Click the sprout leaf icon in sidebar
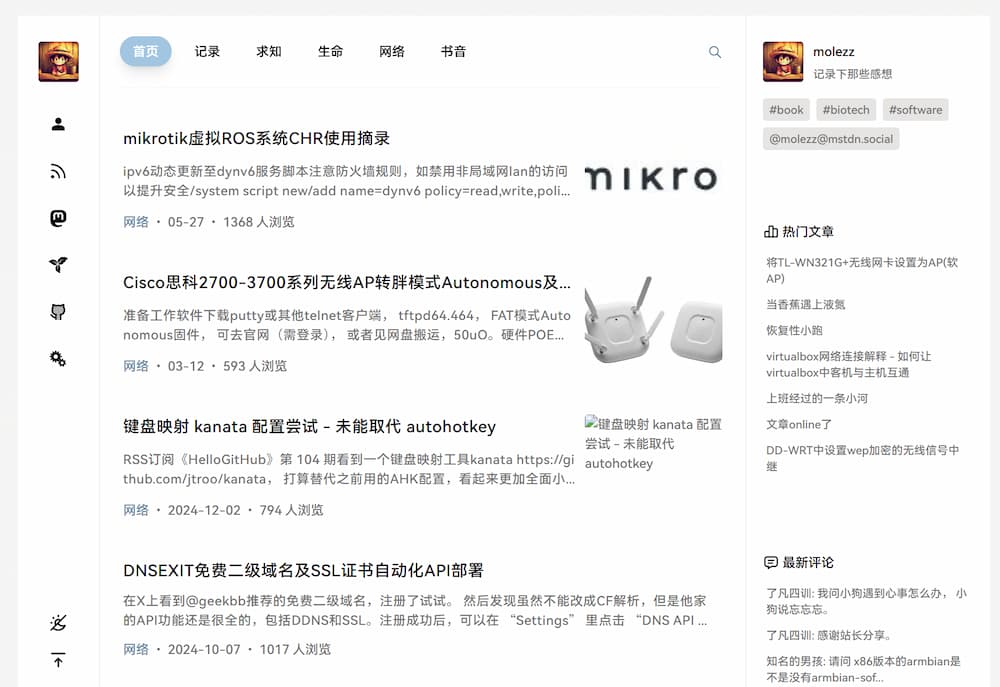 pyautogui.click(x=58, y=265)
